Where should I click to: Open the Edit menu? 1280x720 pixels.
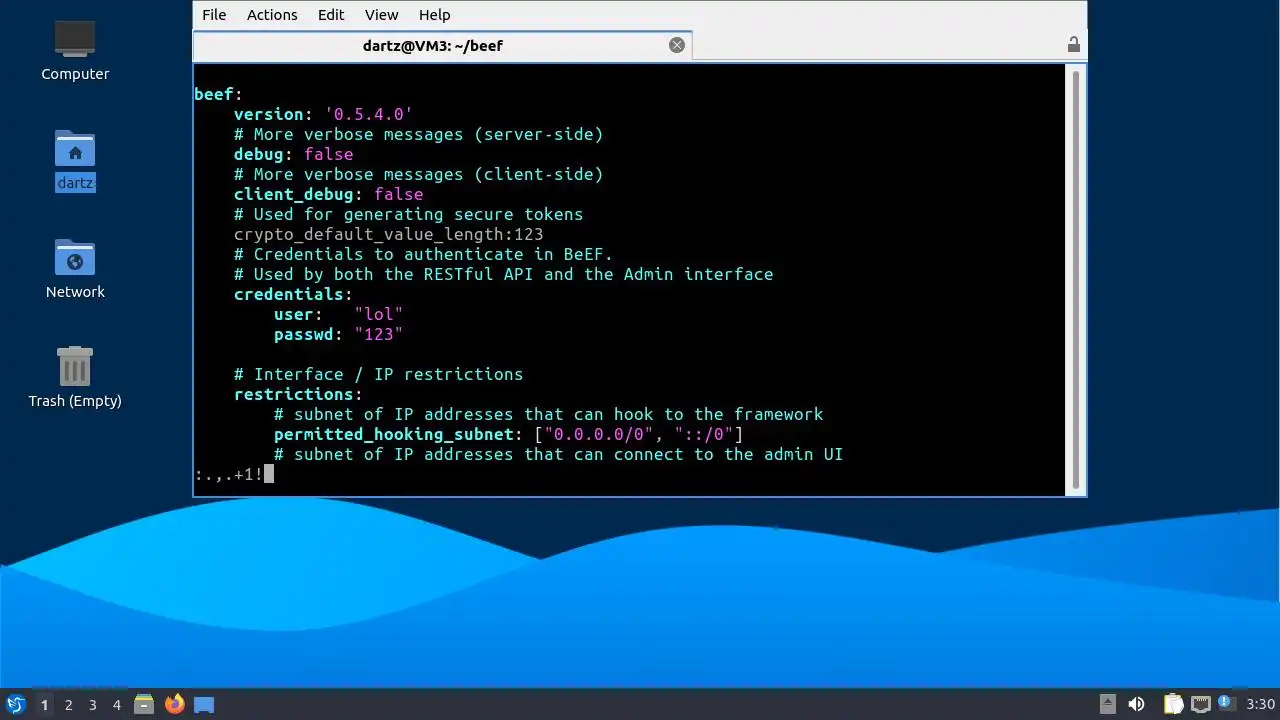tap(331, 15)
